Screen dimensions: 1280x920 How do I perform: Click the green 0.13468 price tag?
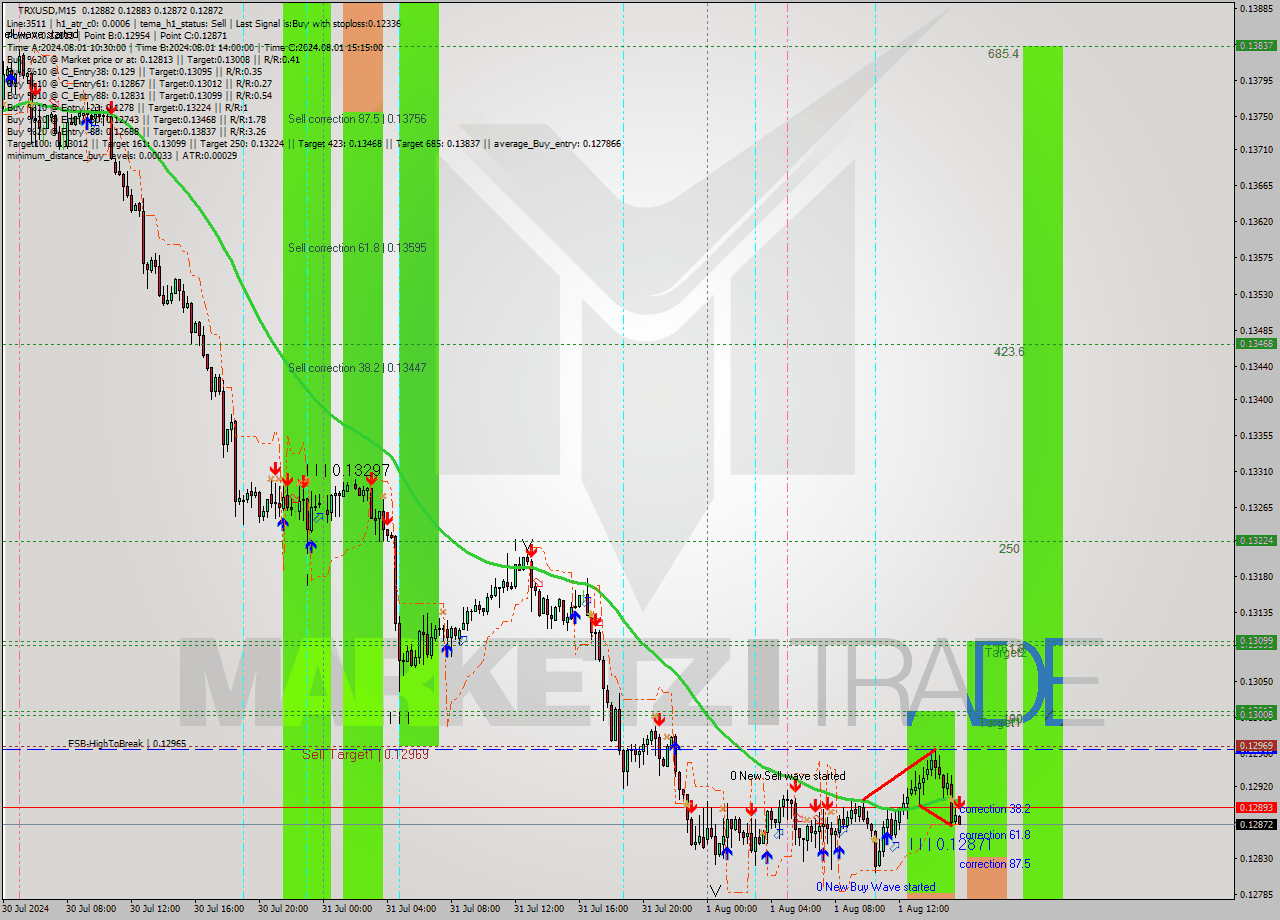1256,343
